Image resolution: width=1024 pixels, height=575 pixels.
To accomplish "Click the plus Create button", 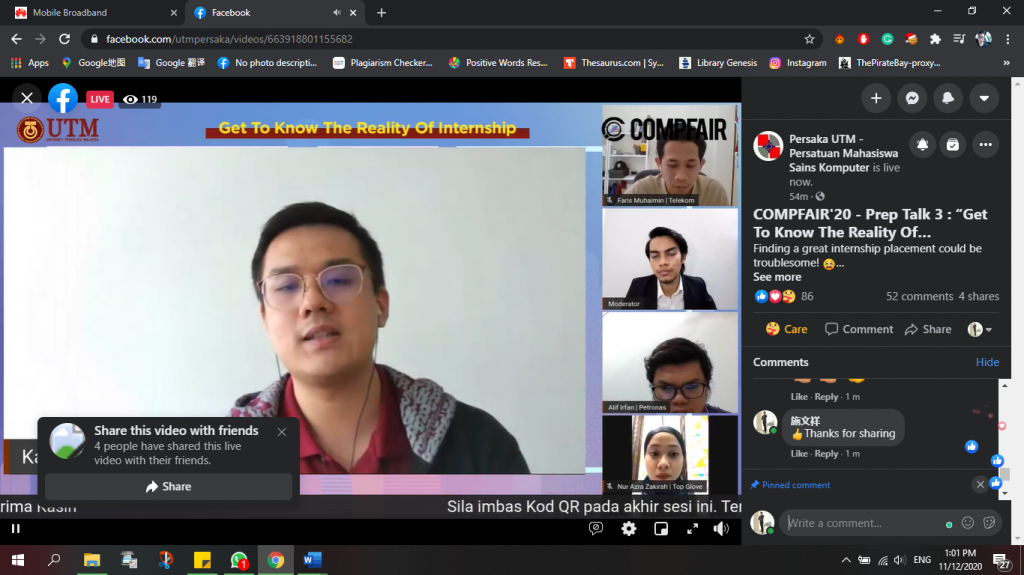I will click(x=876, y=98).
